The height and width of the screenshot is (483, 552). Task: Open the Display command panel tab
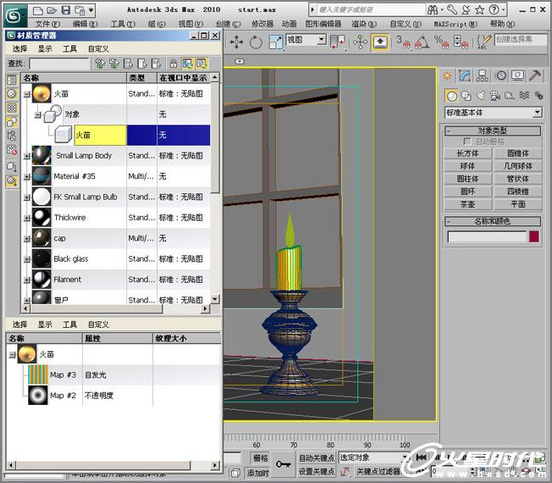(518, 75)
